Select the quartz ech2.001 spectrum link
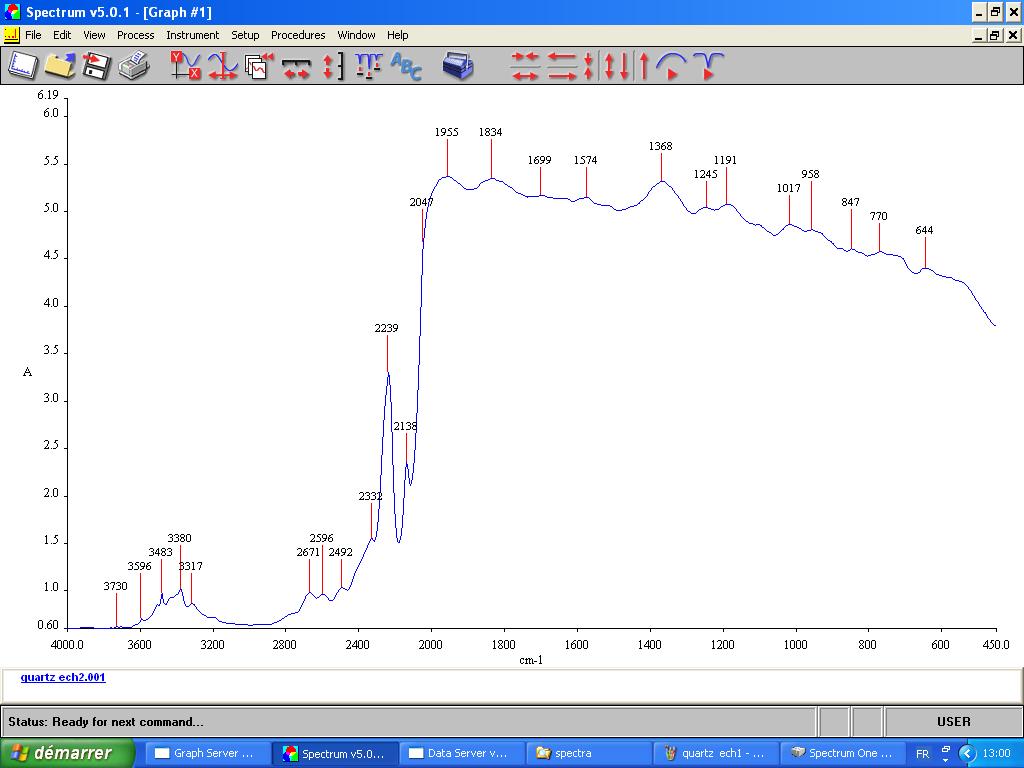 62,678
